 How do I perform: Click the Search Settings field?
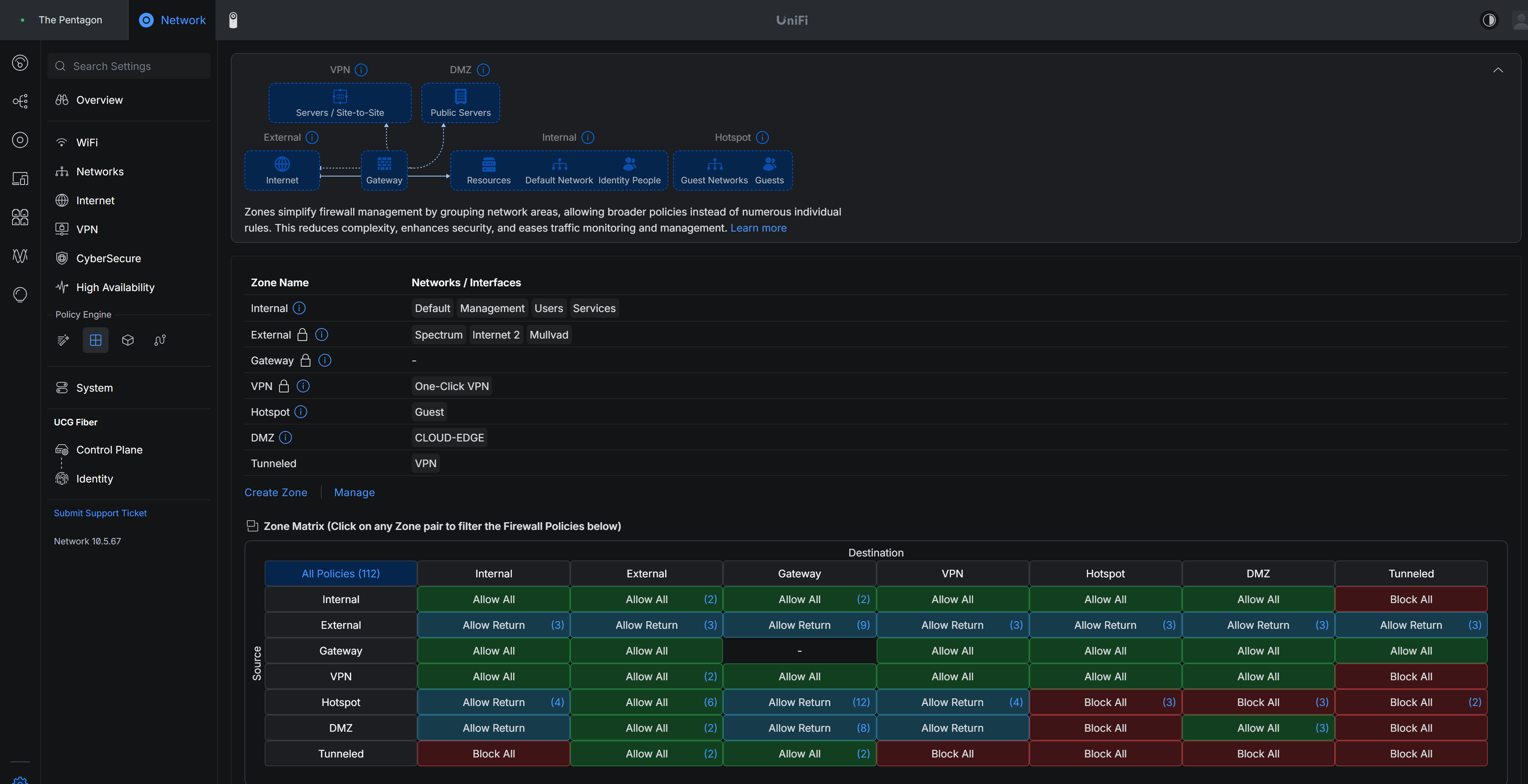[129, 66]
